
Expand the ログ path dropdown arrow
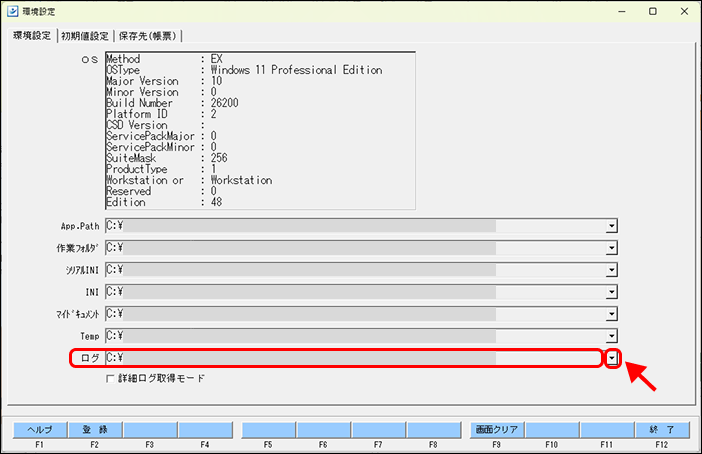pos(612,358)
